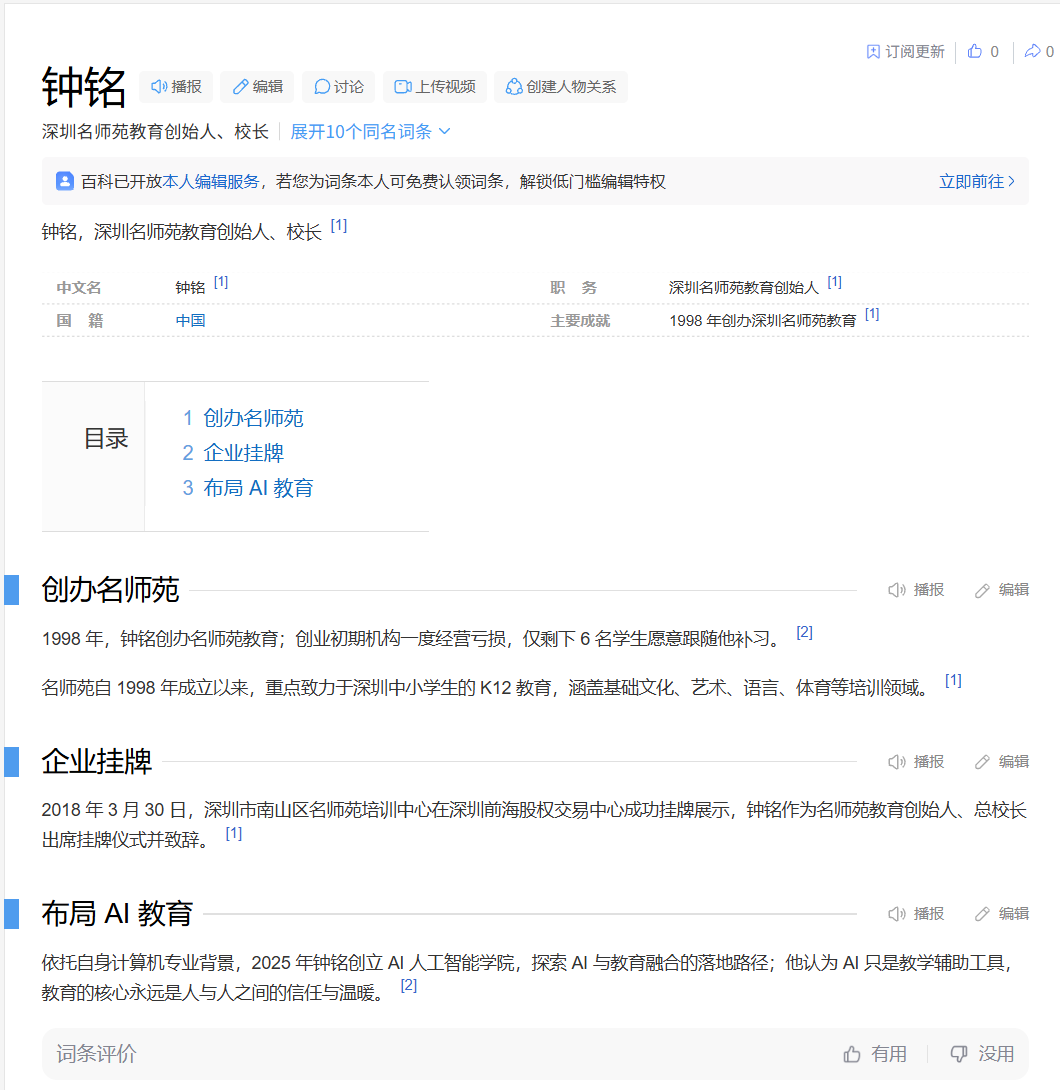
Task: Click the 订阅更新 bookmark icon
Action: (x=873, y=51)
